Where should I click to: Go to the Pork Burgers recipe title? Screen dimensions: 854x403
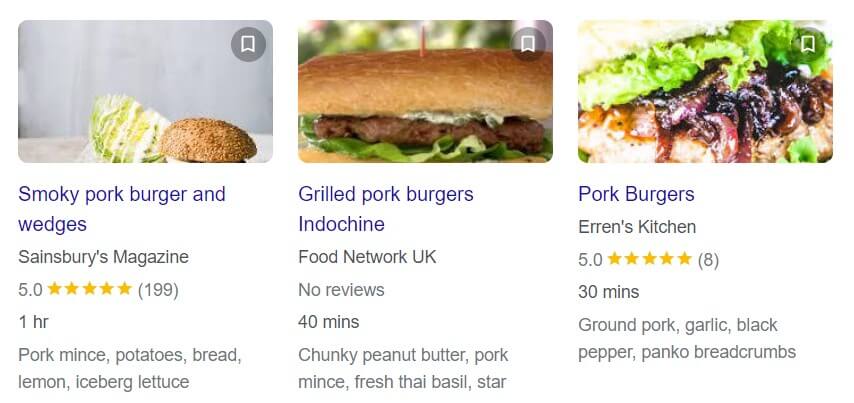636,194
